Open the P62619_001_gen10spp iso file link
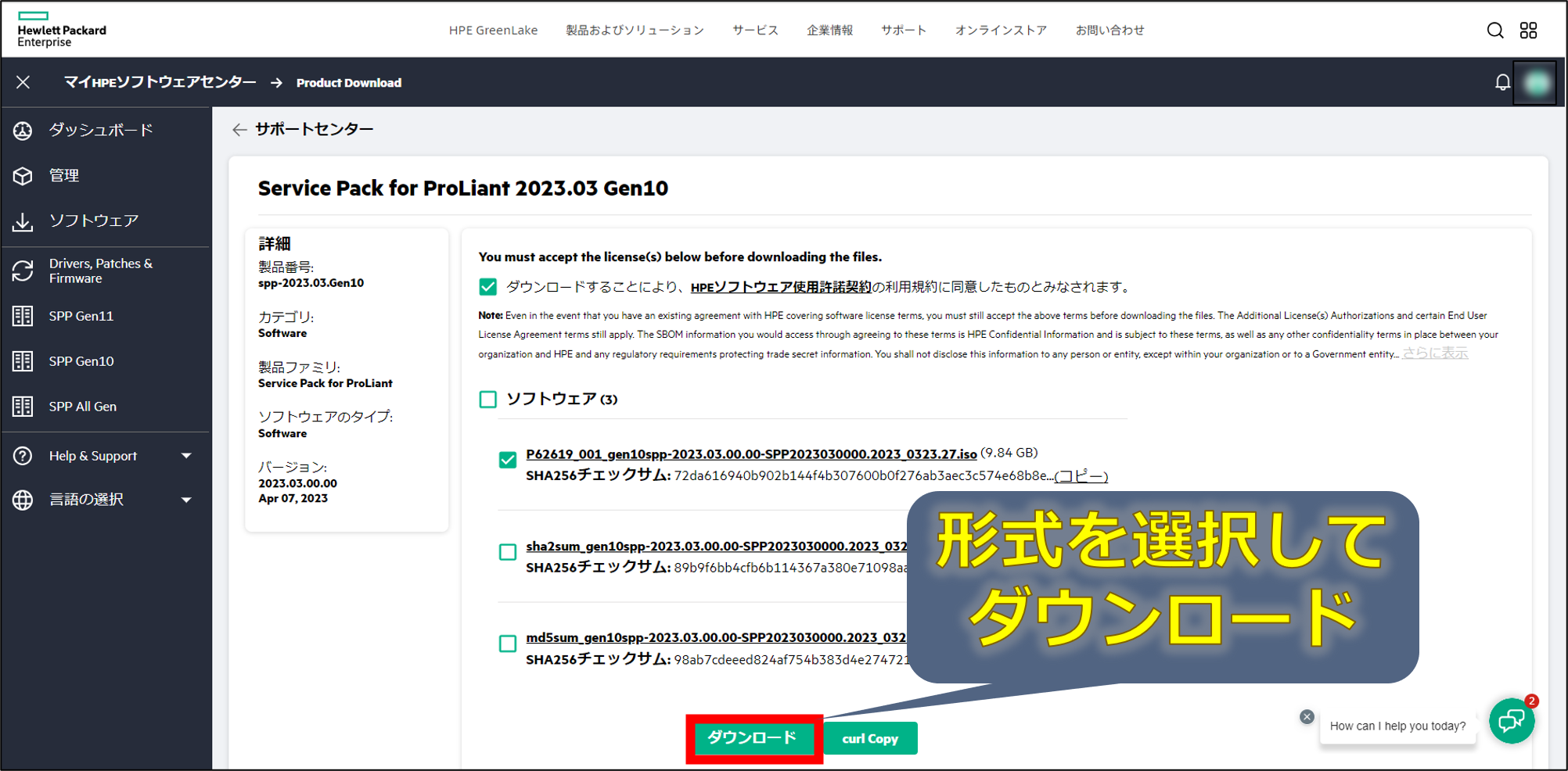Image resolution: width=1568 pixels, height=771 pixels. tap(751, 454)
